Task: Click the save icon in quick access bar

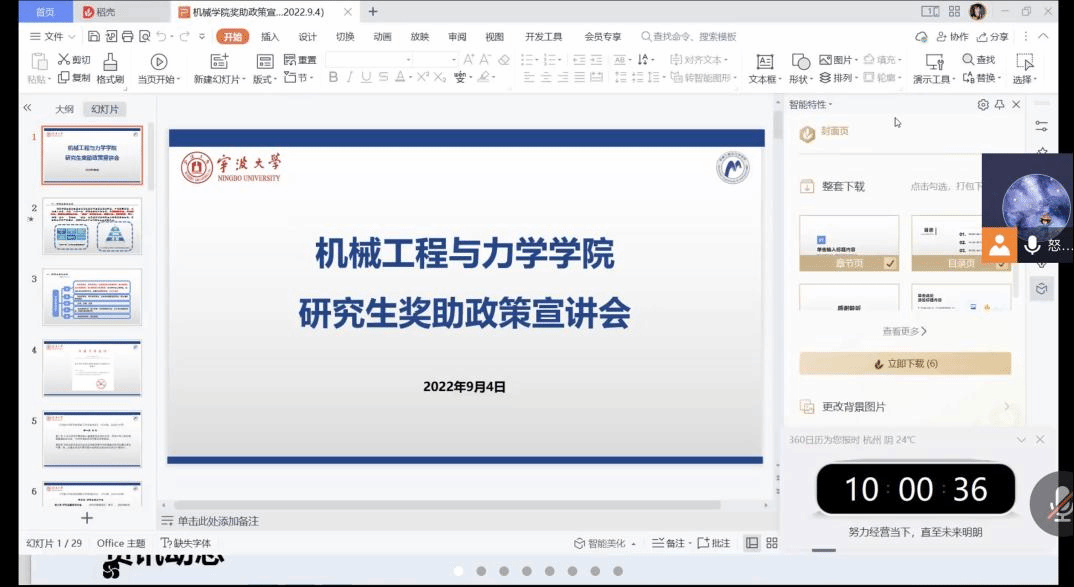Action: 94,37
